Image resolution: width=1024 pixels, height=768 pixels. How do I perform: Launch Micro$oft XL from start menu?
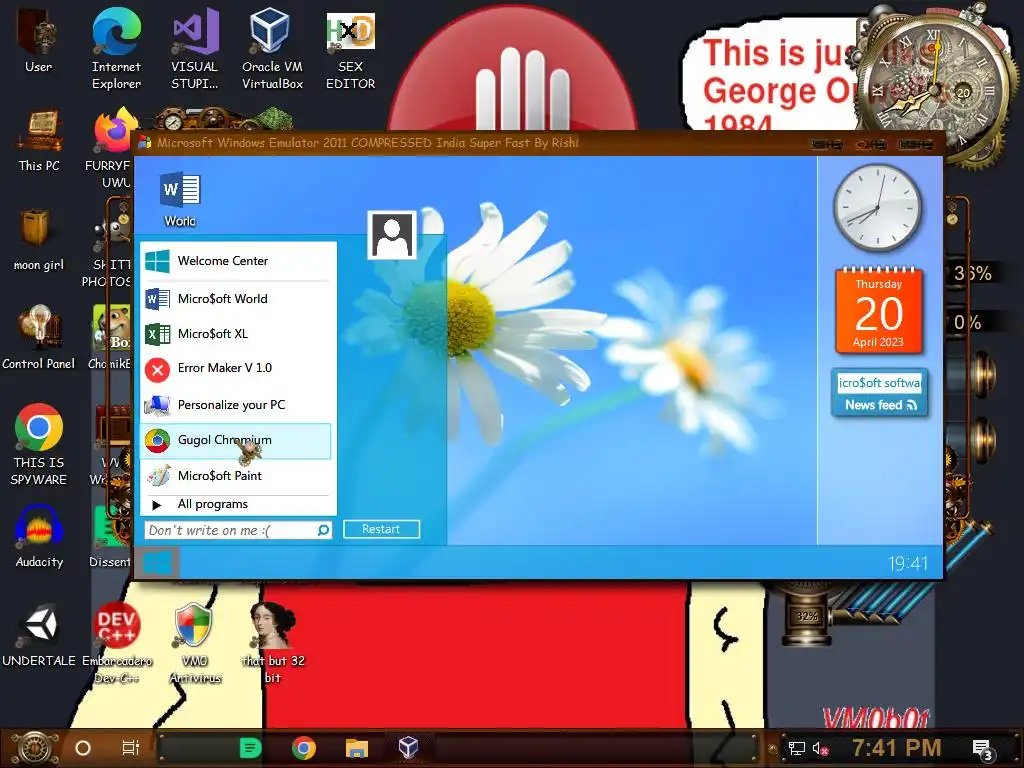pos(238,334)
